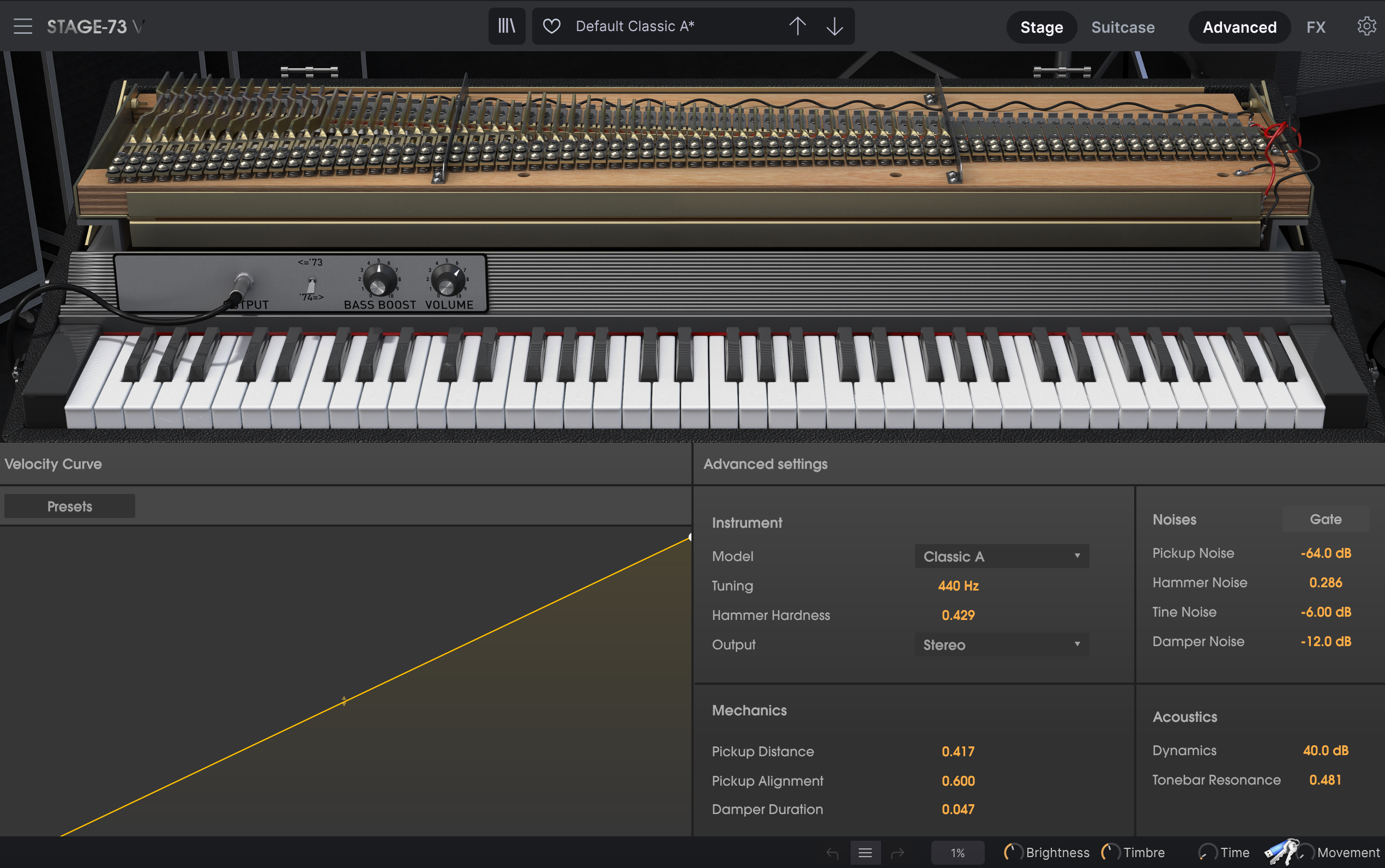Open the FX tab

tap(1316, 27)
